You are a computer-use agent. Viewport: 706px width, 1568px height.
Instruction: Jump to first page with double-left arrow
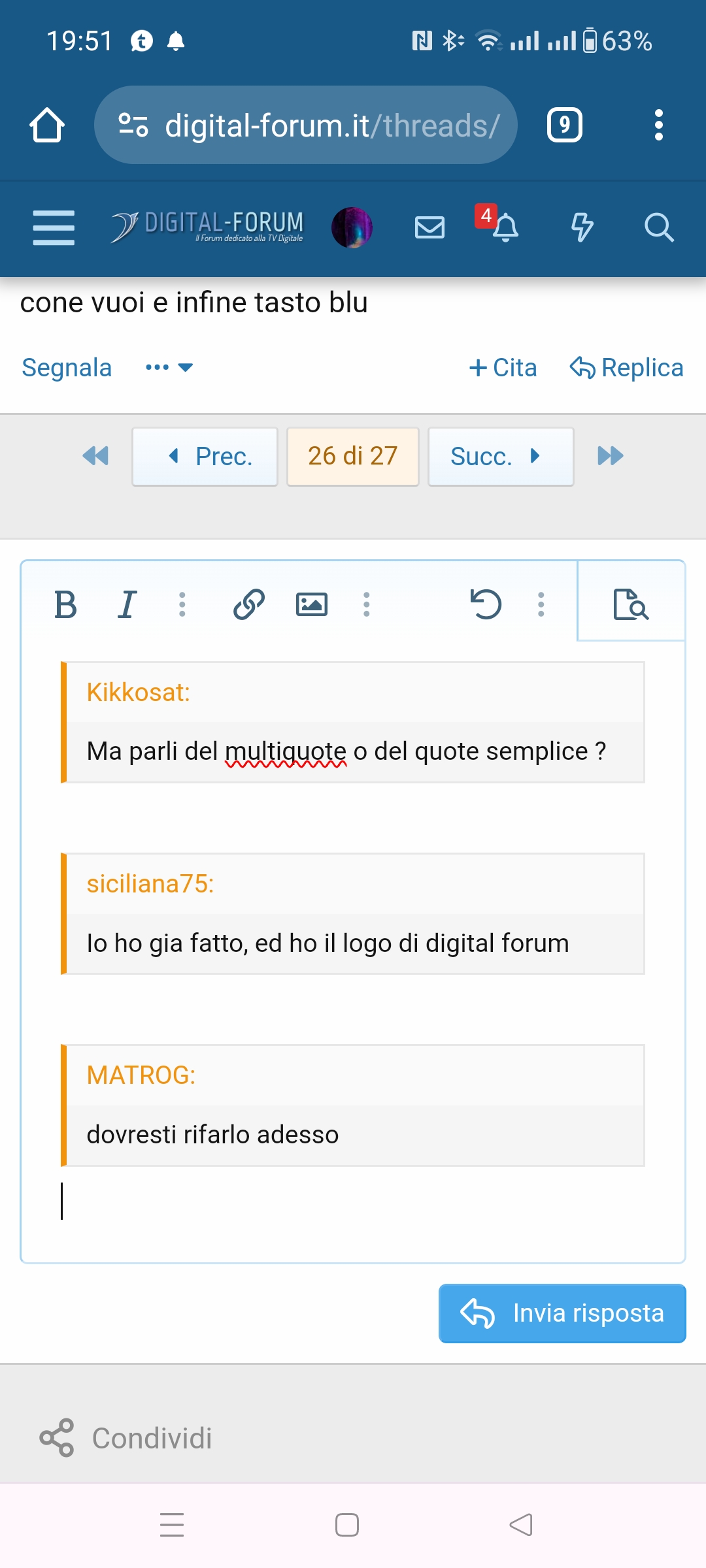[x=95, y=455]
